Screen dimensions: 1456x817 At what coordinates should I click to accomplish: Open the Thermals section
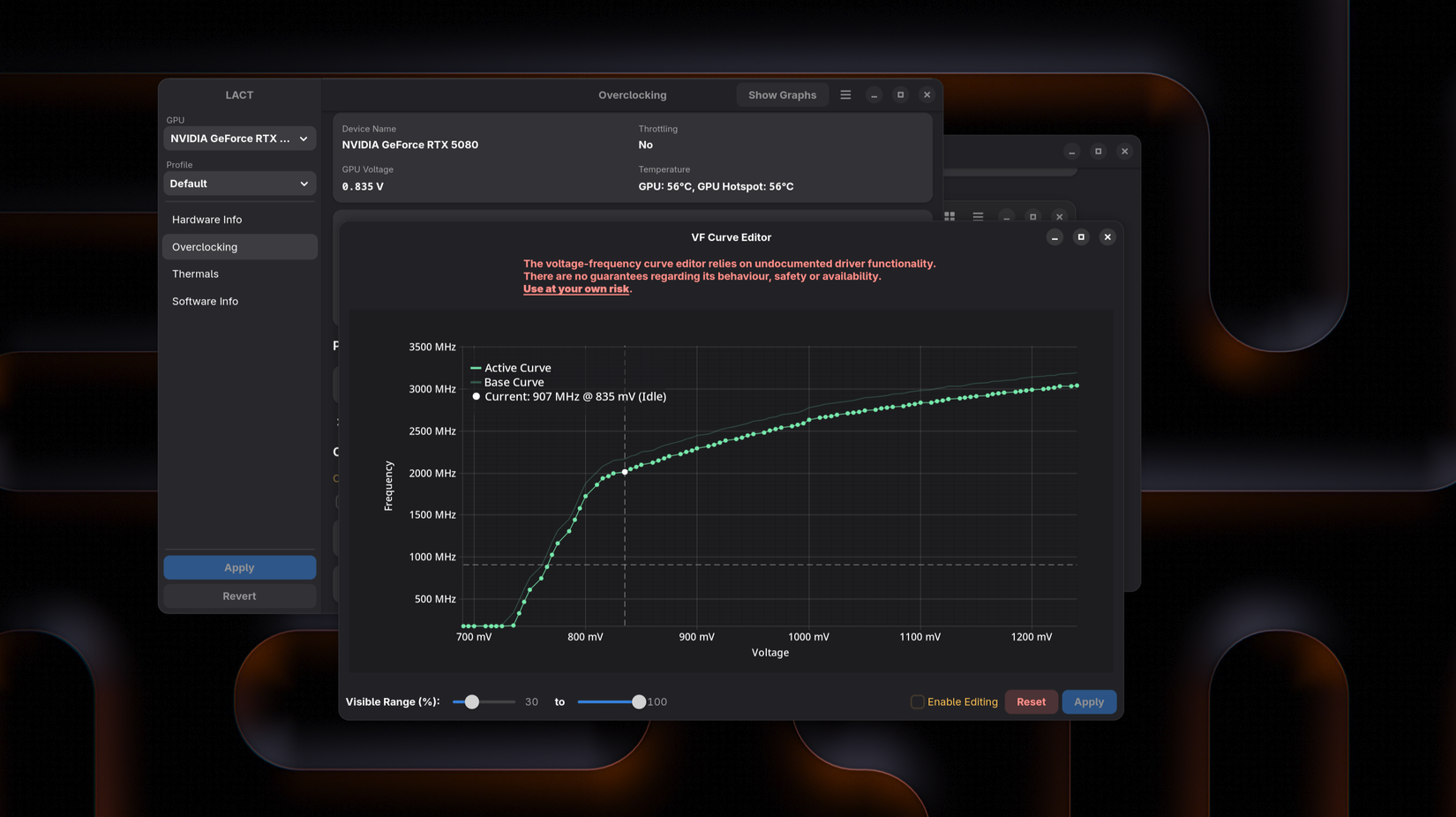(239, 274)
